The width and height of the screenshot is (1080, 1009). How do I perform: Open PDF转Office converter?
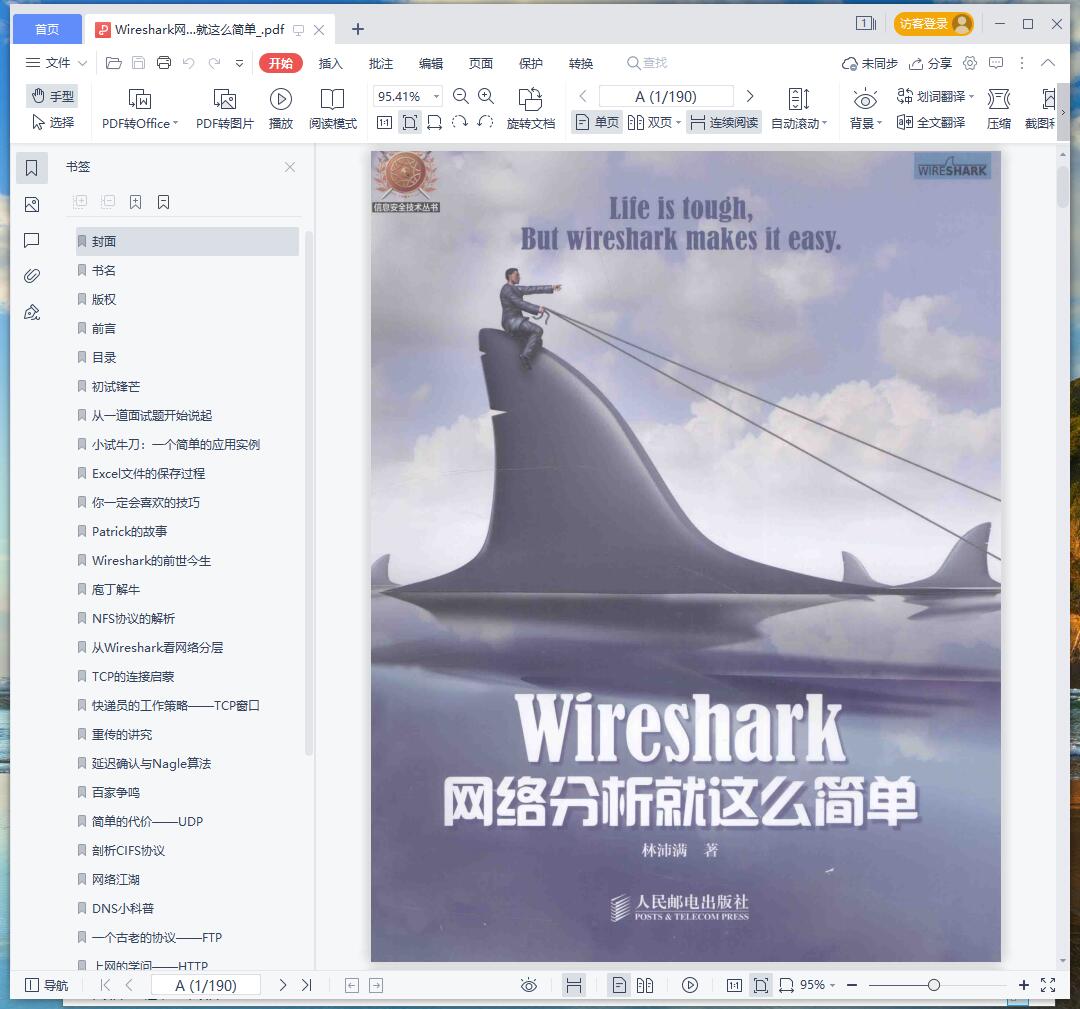tap(140, 110)
